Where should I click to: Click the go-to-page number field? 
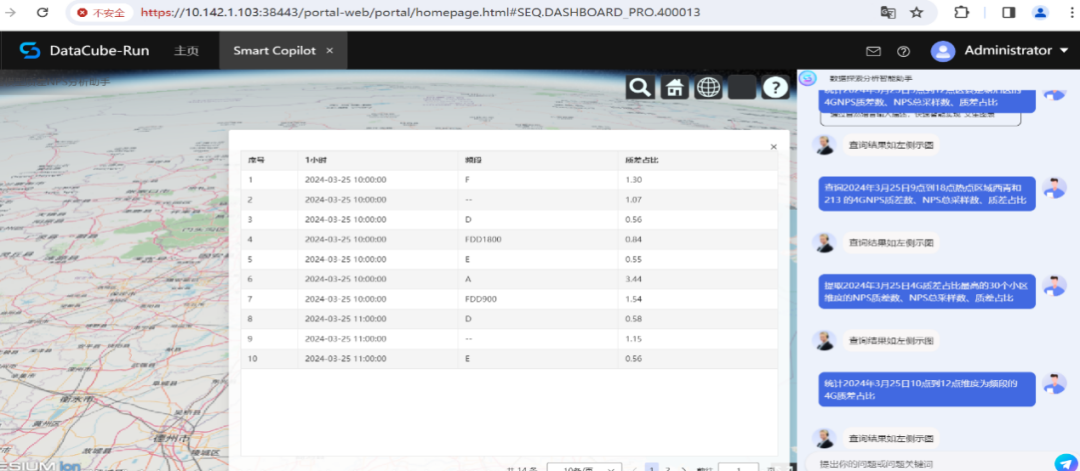point(738,468)
